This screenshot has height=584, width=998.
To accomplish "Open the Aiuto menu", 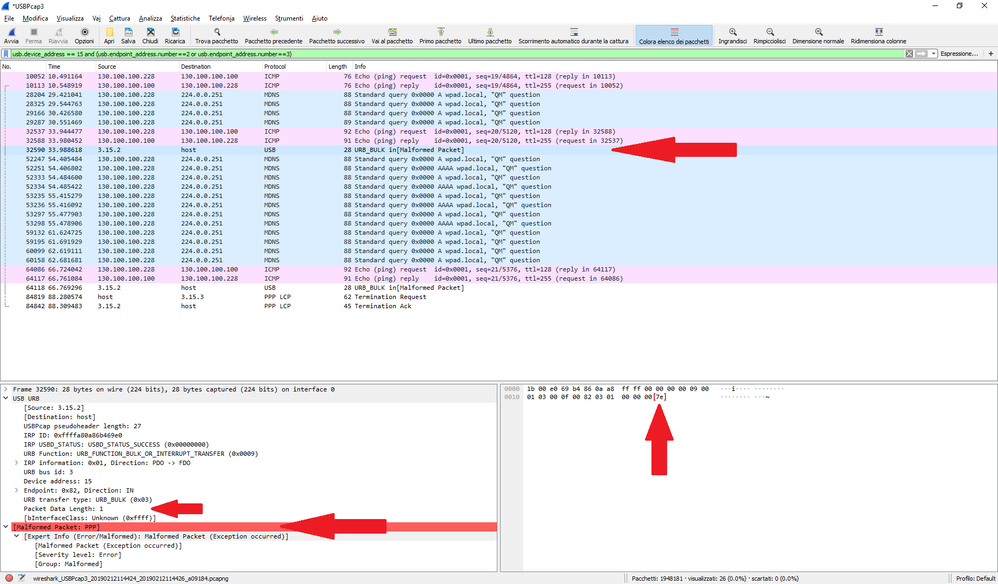I will [320, 18].
